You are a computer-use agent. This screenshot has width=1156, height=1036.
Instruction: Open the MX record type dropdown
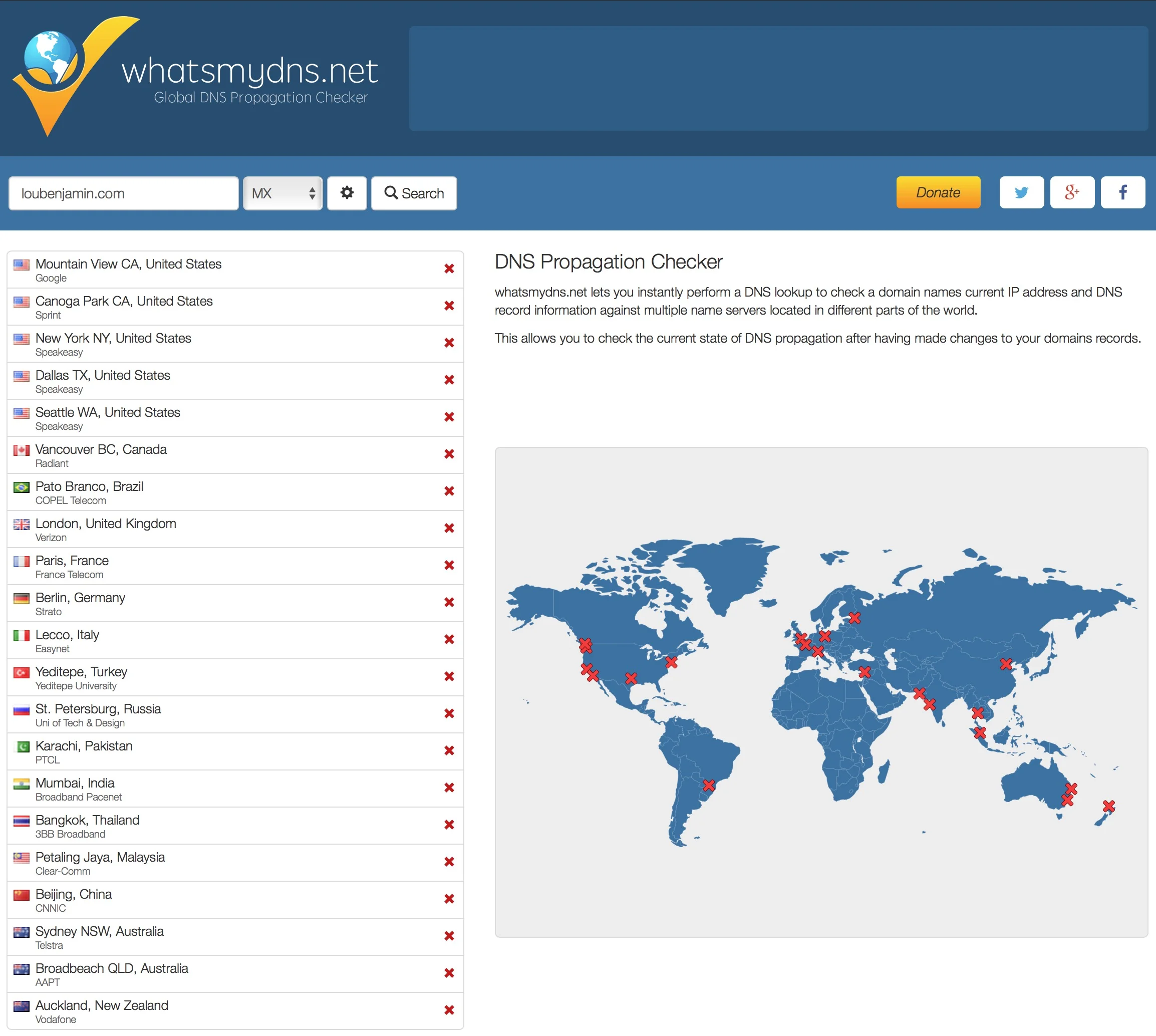coord(283,193)
